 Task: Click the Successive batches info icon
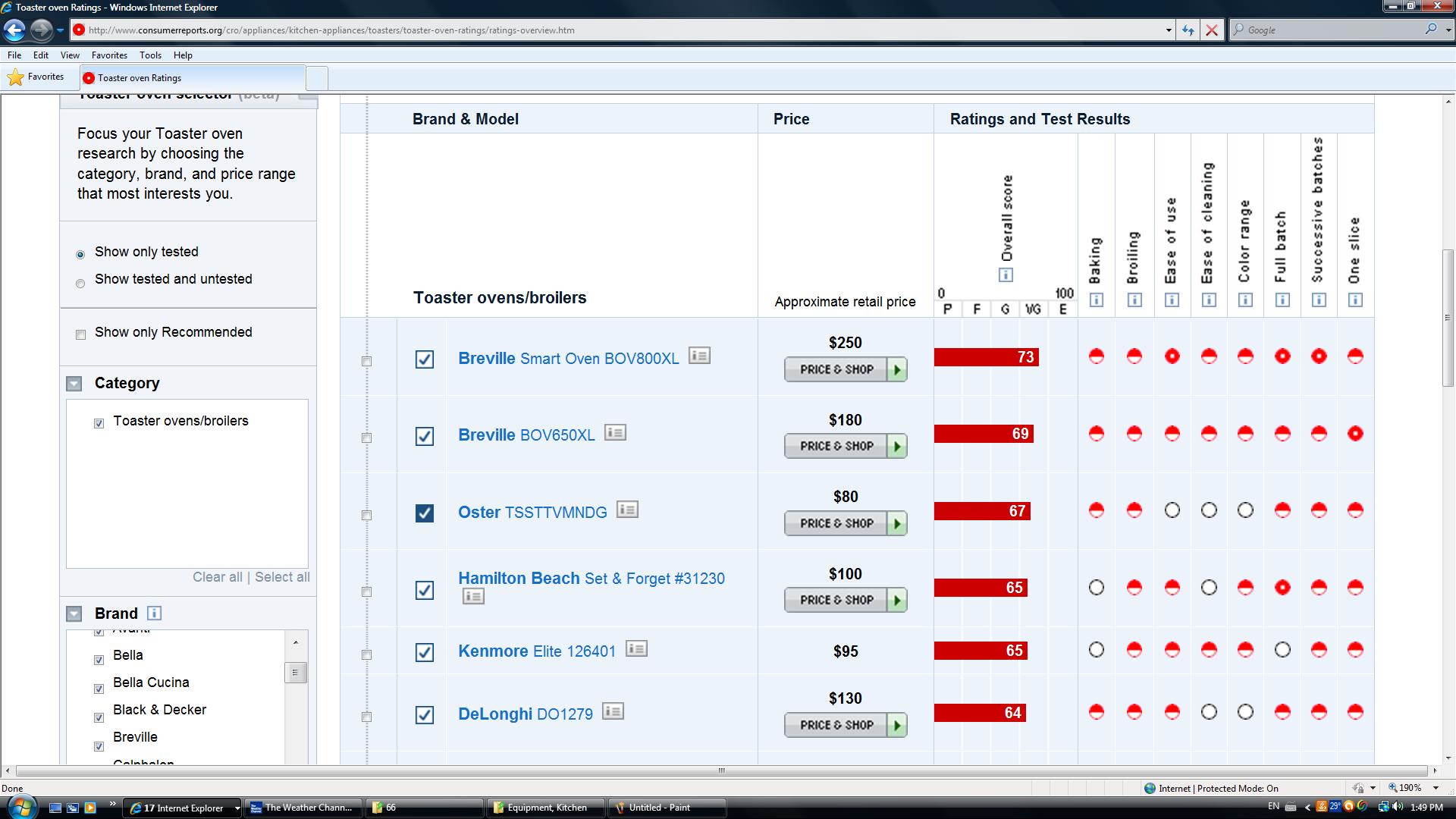[1319, 300]
